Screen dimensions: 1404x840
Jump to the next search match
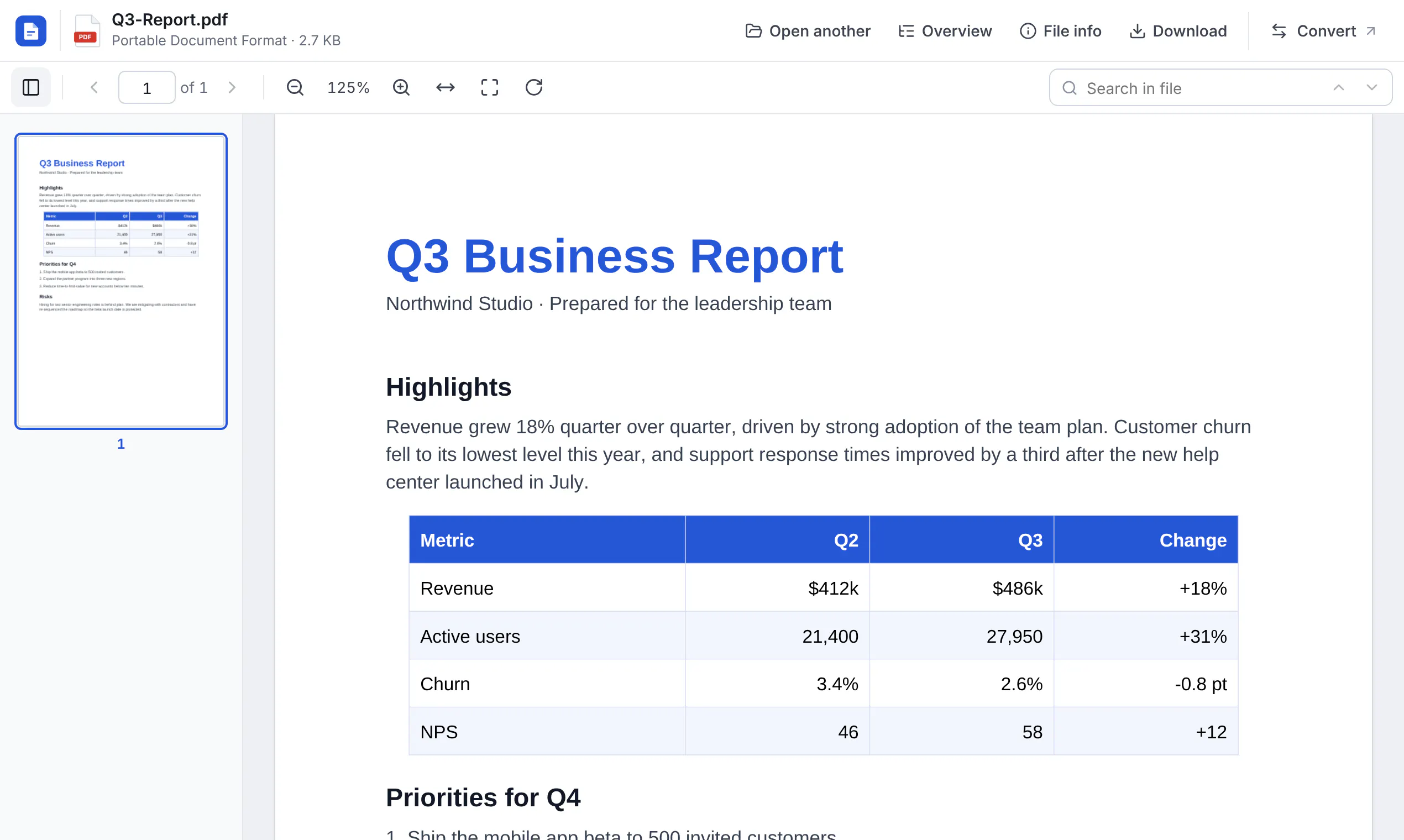click(x=1372, y=87)
